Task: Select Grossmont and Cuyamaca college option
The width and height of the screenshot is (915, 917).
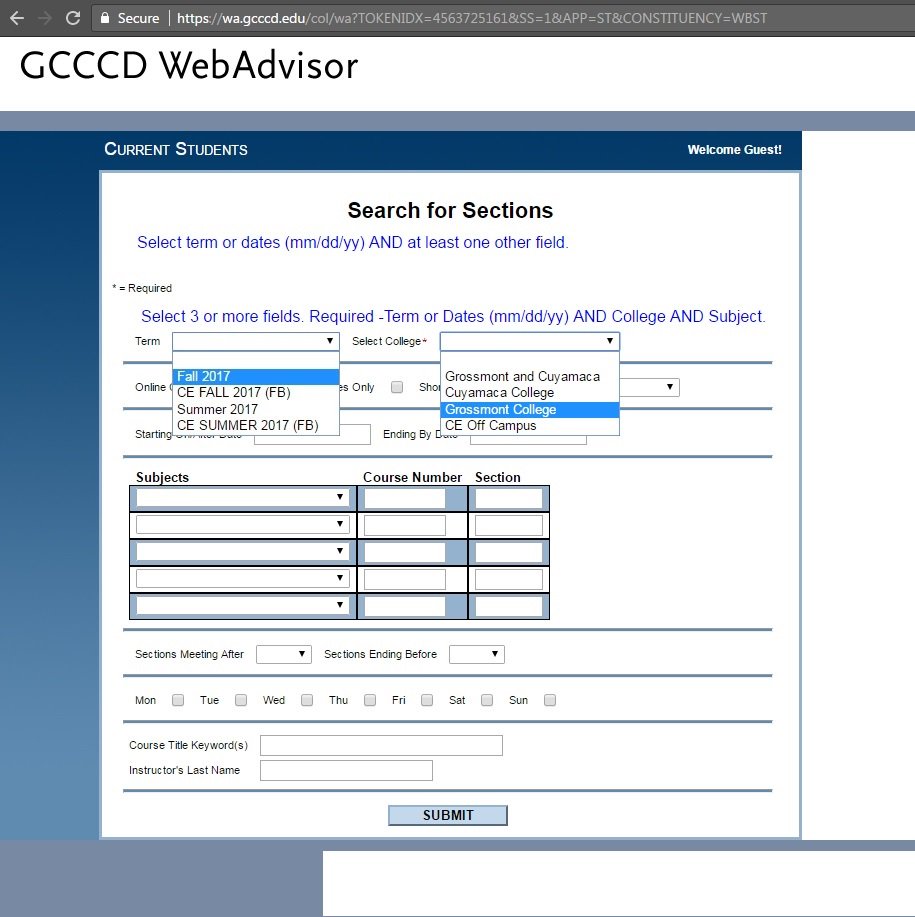Action: coord(530,377)
